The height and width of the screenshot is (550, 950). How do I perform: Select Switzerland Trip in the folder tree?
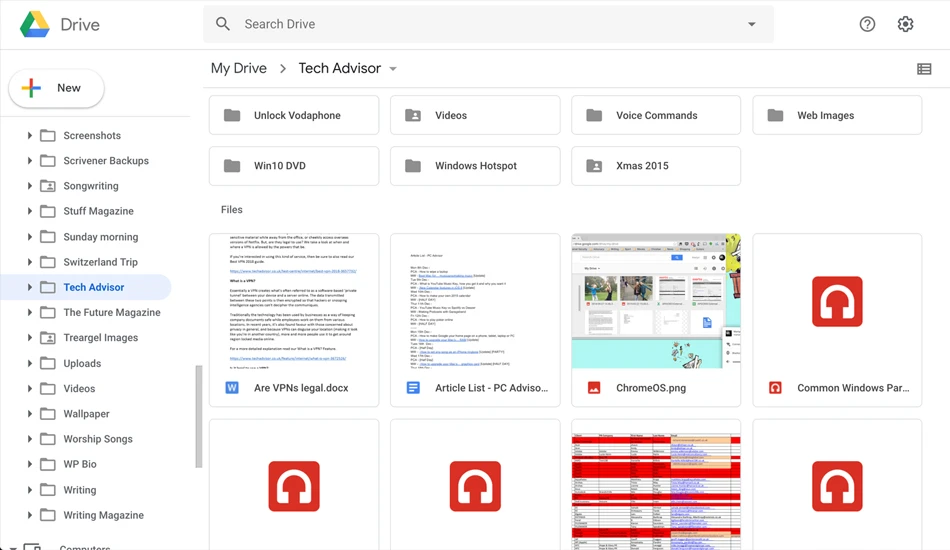tap(101, 262)
